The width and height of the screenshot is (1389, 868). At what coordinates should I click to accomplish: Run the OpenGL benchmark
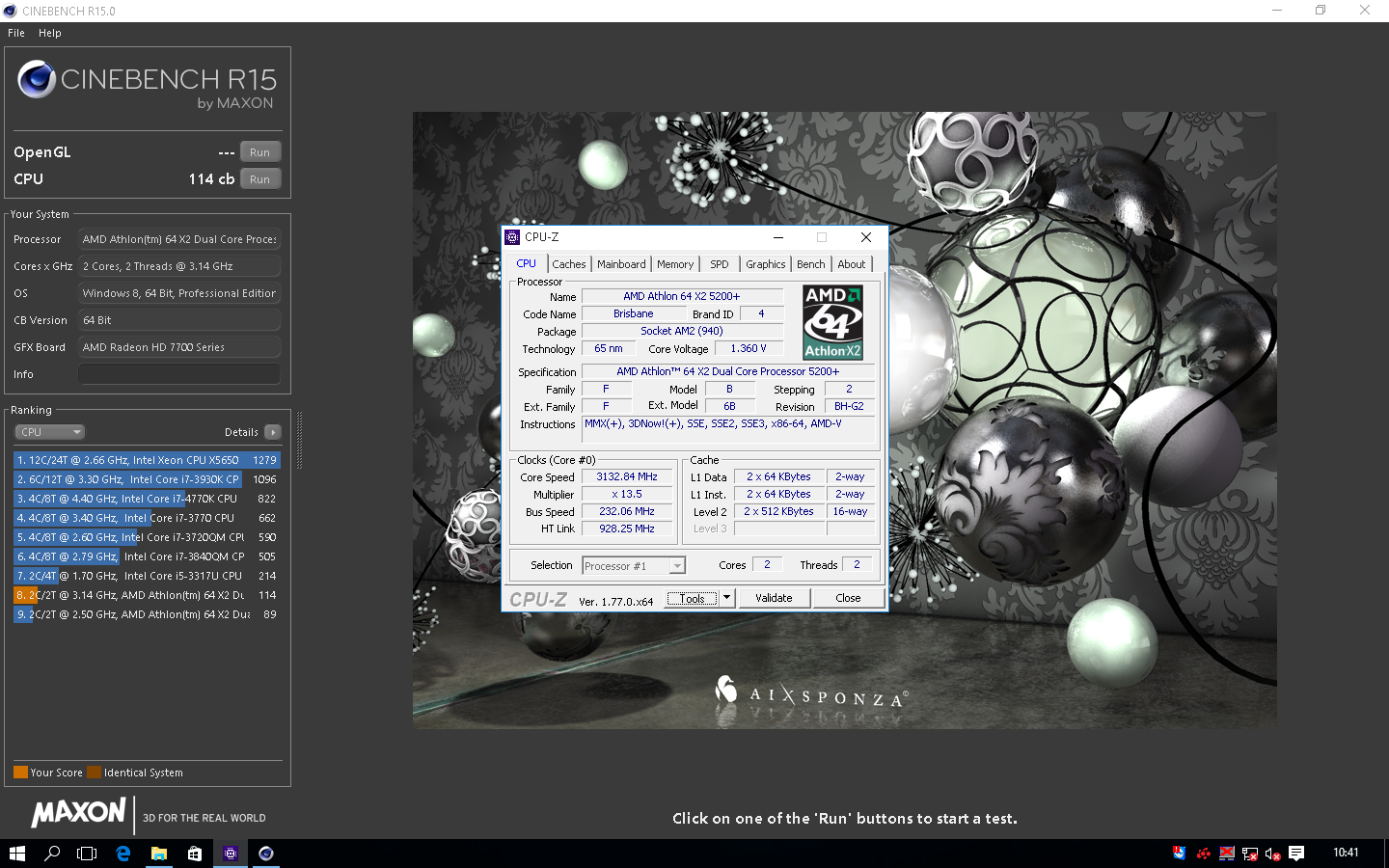coord(260,152)
